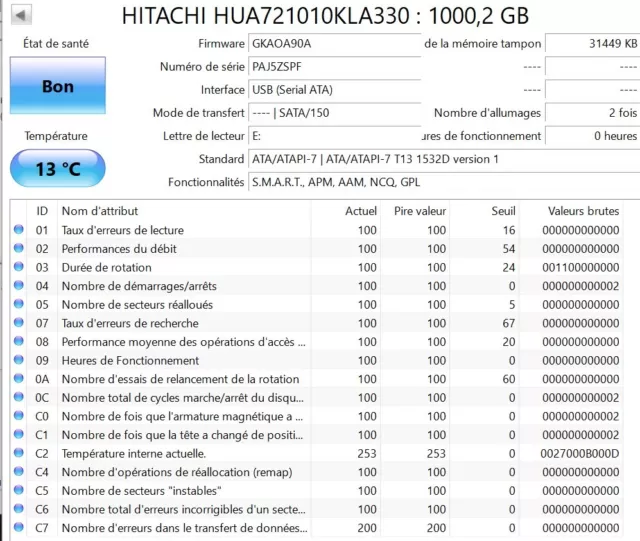This screenshot has width=640, height=541.
Task: Click the operating hours value 0 heures
Action: coord(593,136)
